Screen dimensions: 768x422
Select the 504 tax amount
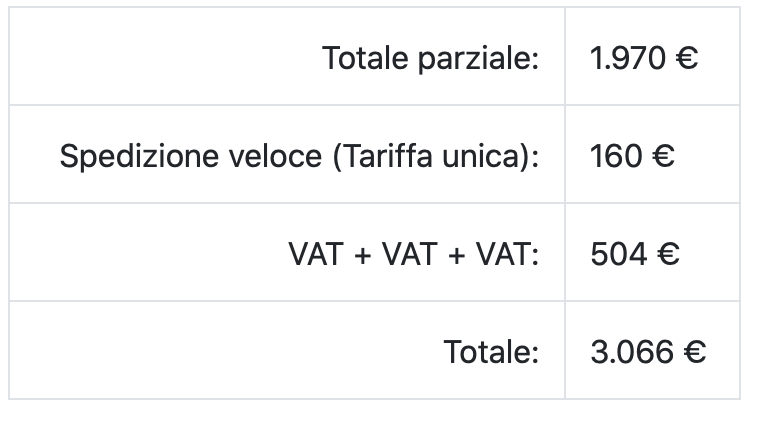[x=619, y=255]
